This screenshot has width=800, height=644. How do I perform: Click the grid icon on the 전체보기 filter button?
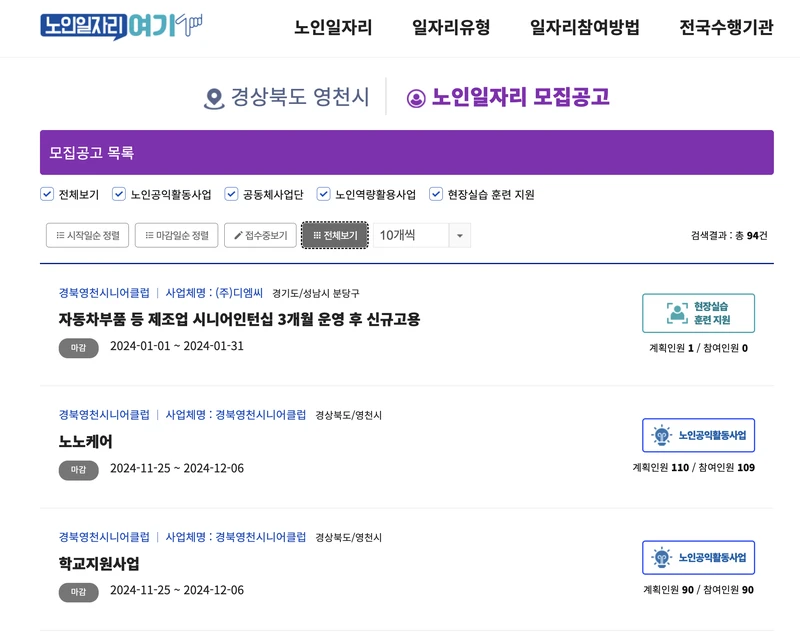(x=319, y=234)
